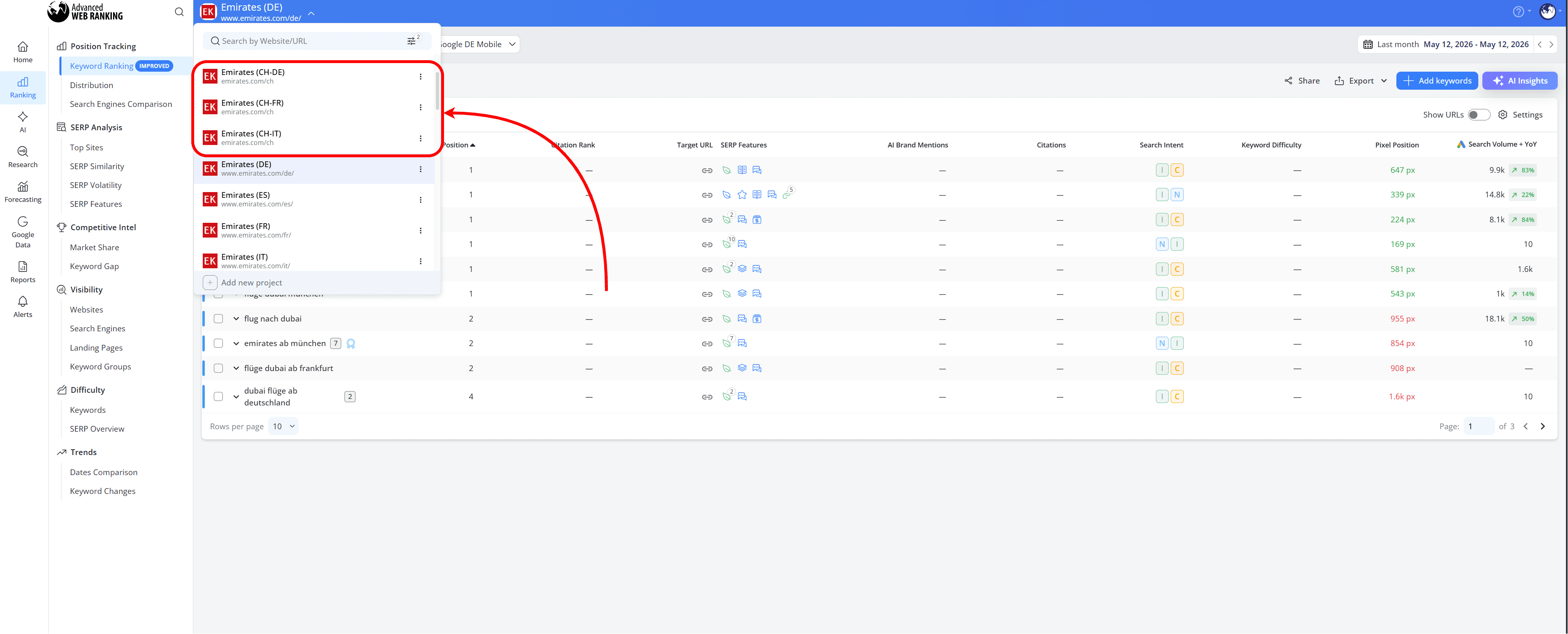This screenshot has height=634, width=1568.
Task: Open options menu for Emirates (FR)
Action: pos(421,231)
